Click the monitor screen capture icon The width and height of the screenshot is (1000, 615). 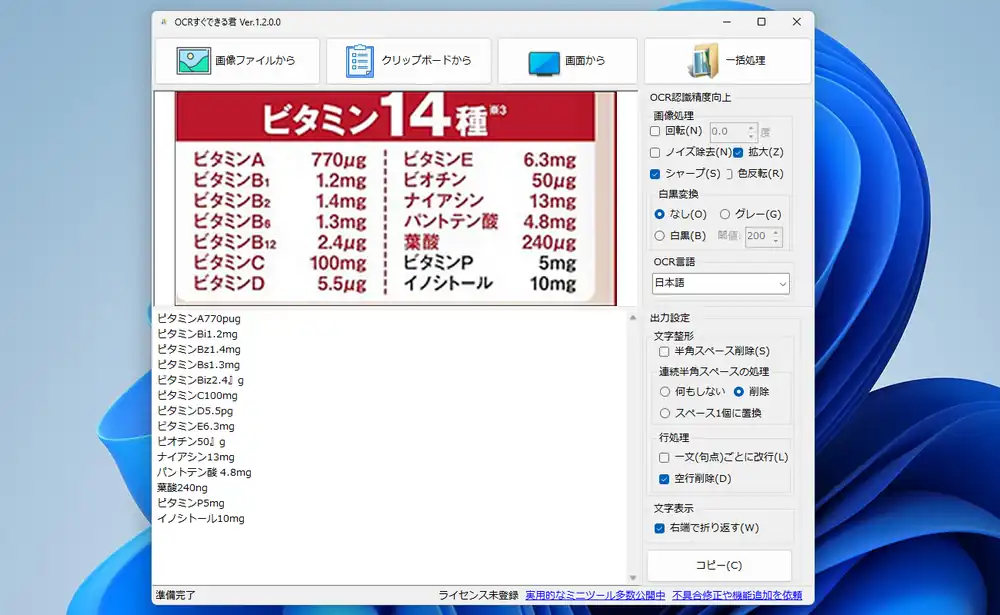click(543, 62)
